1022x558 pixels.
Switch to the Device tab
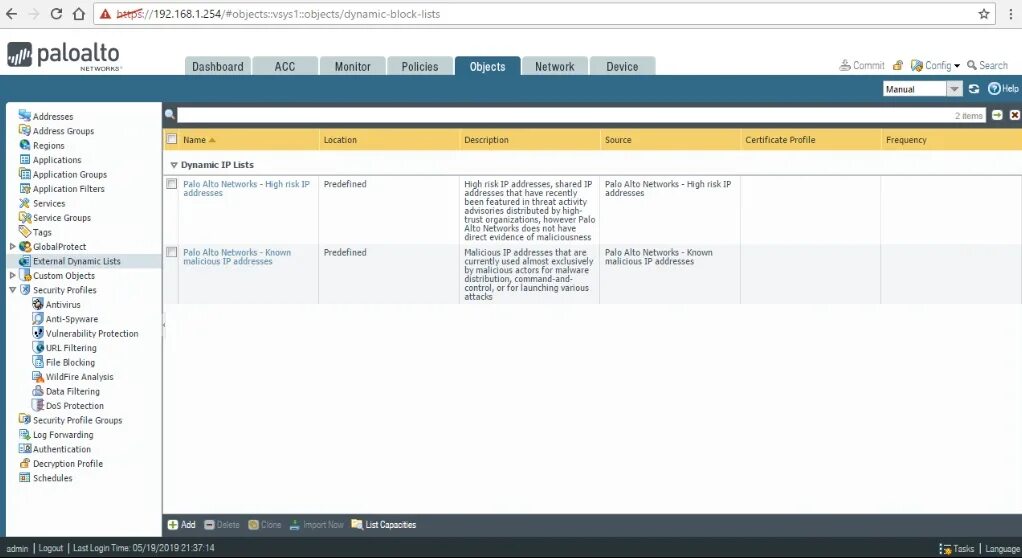(x=622, y=66)
